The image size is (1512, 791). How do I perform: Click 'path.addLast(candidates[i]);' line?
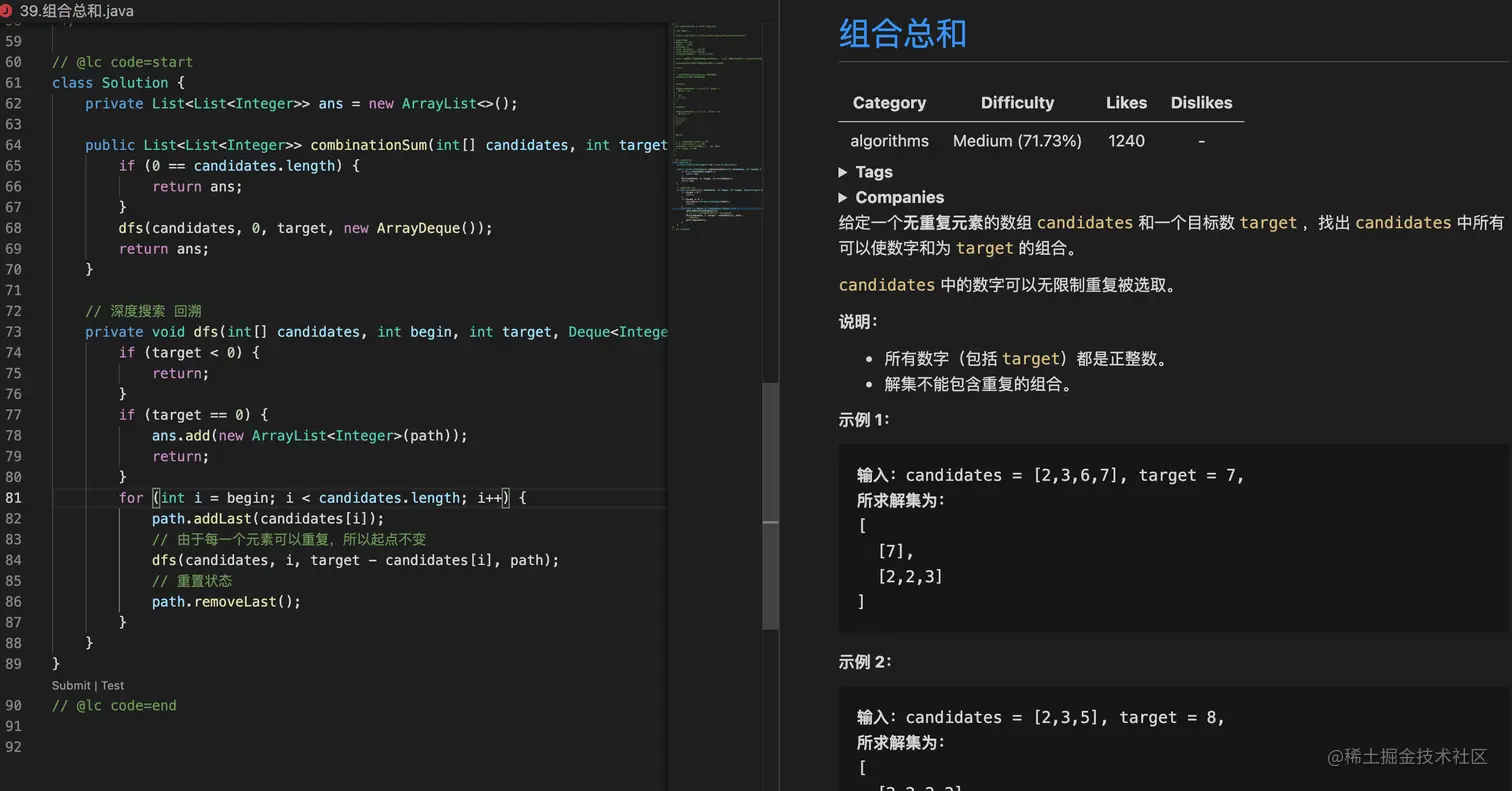(x=268, y=518)
